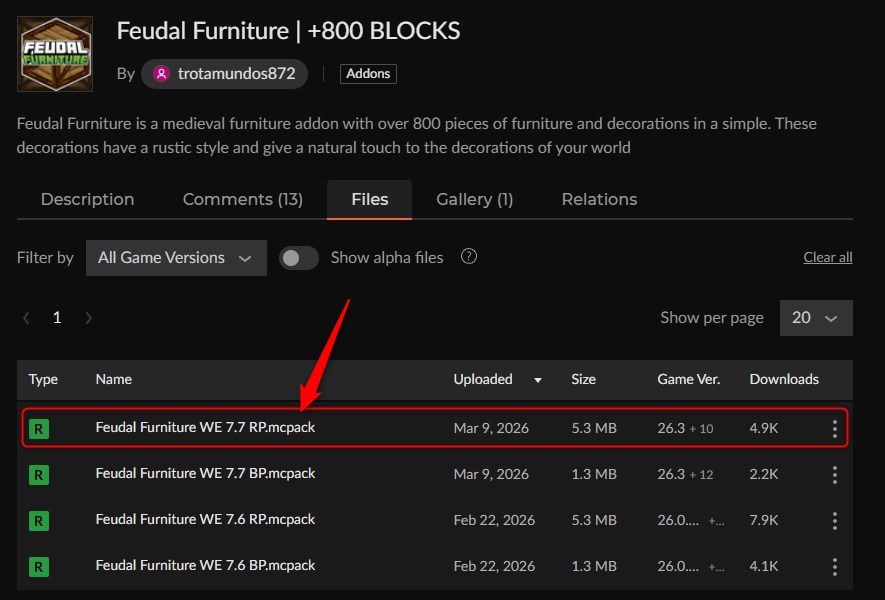Switch to the Gallery tab
Image resolution: width=885 pixels, height=600 pixels.
474,199
